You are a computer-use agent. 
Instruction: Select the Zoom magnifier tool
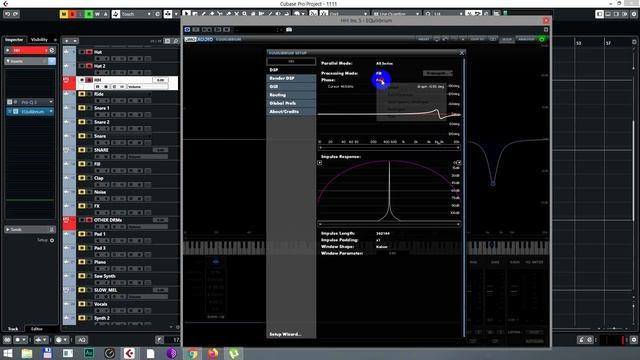[x=244, y=14]
